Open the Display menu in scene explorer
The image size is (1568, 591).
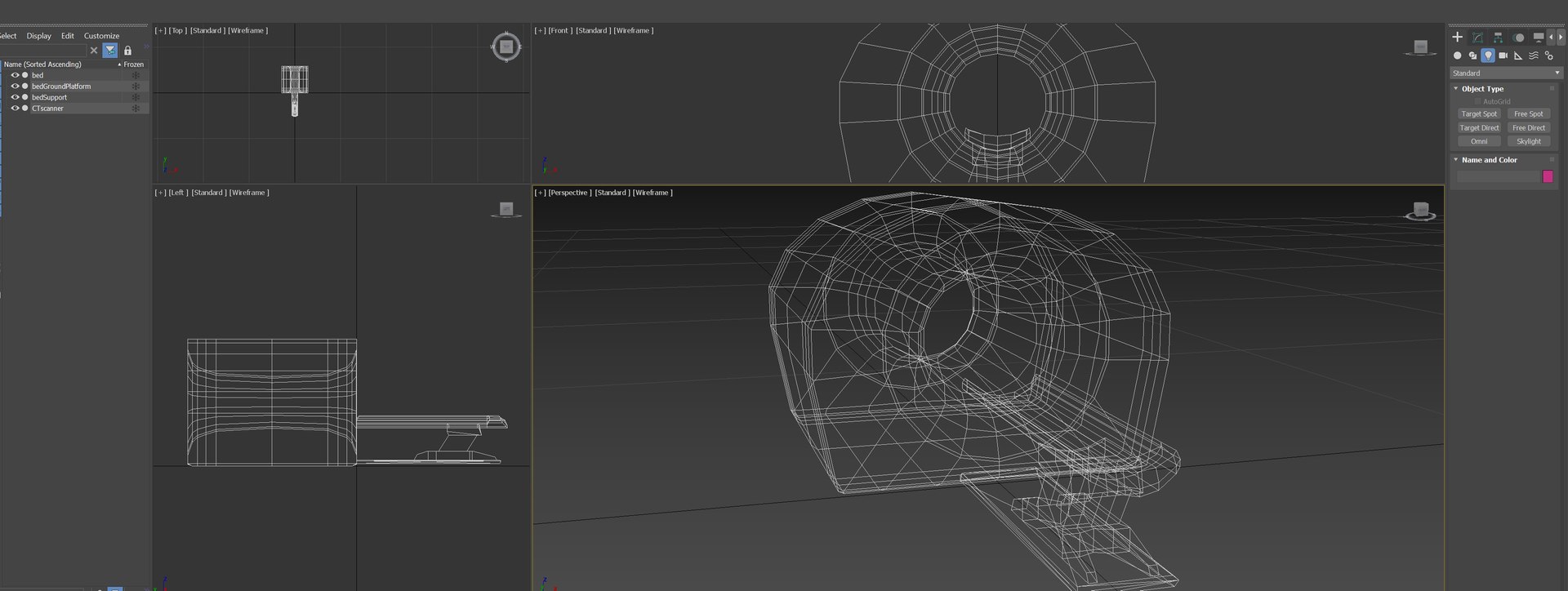tap(38, 36)
